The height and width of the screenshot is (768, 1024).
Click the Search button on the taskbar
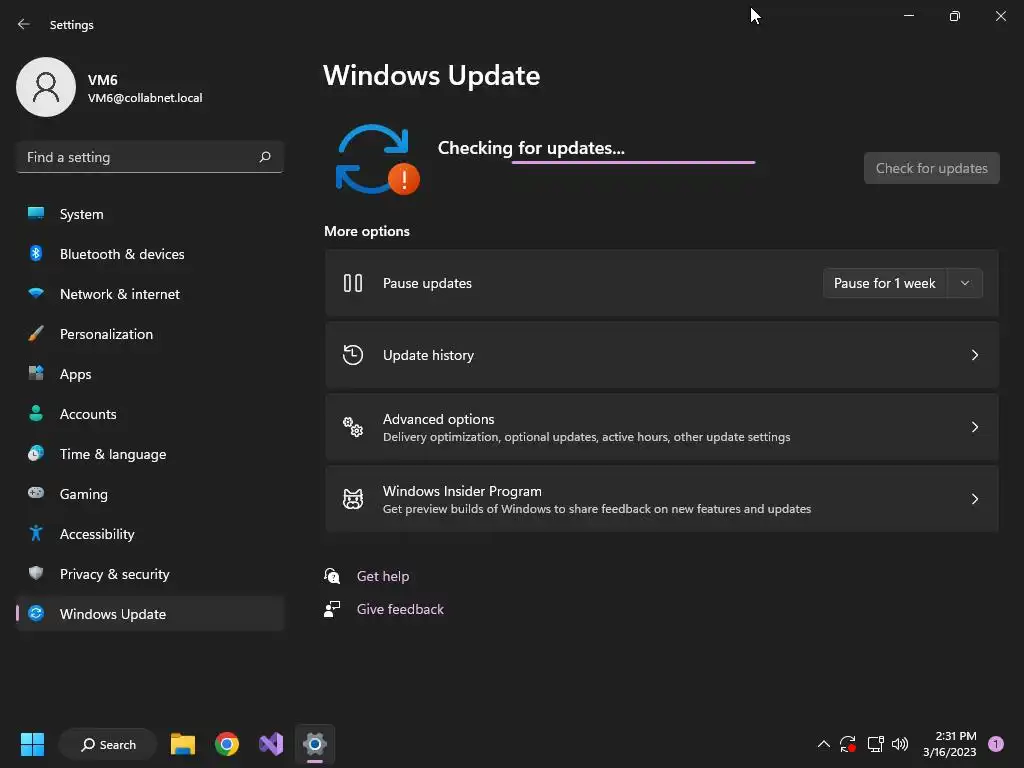pyautogui.click(x=108, y=744)
